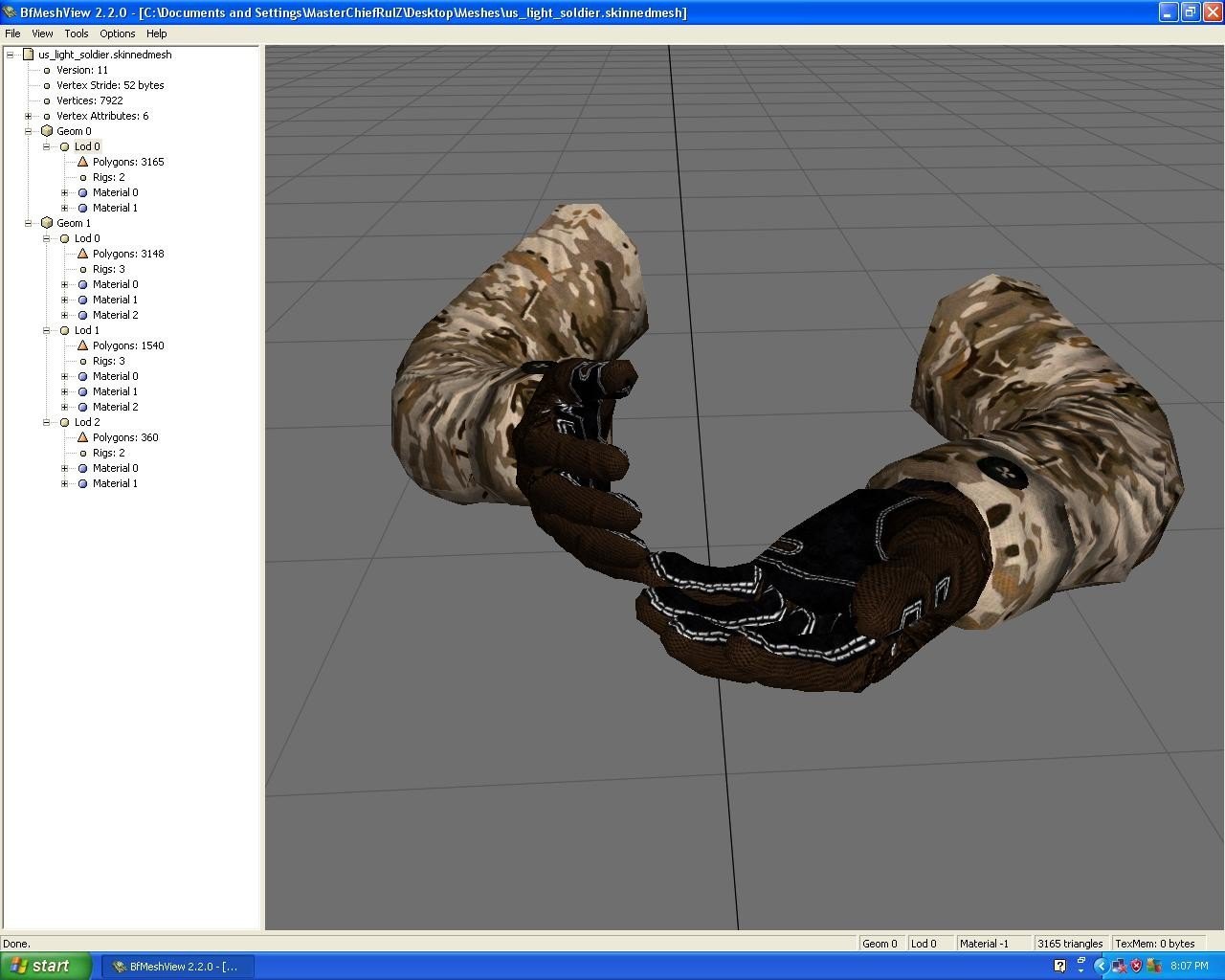Click the BfMeshView 2.2.0 taskbar button

point(177,966)
